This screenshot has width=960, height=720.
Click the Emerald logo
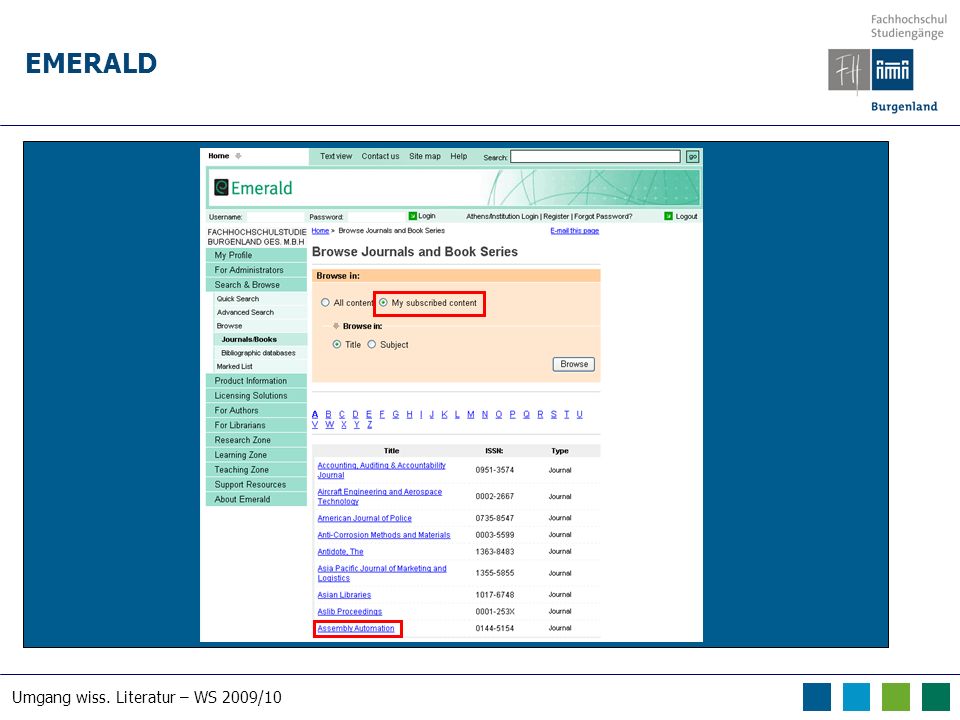253,188
